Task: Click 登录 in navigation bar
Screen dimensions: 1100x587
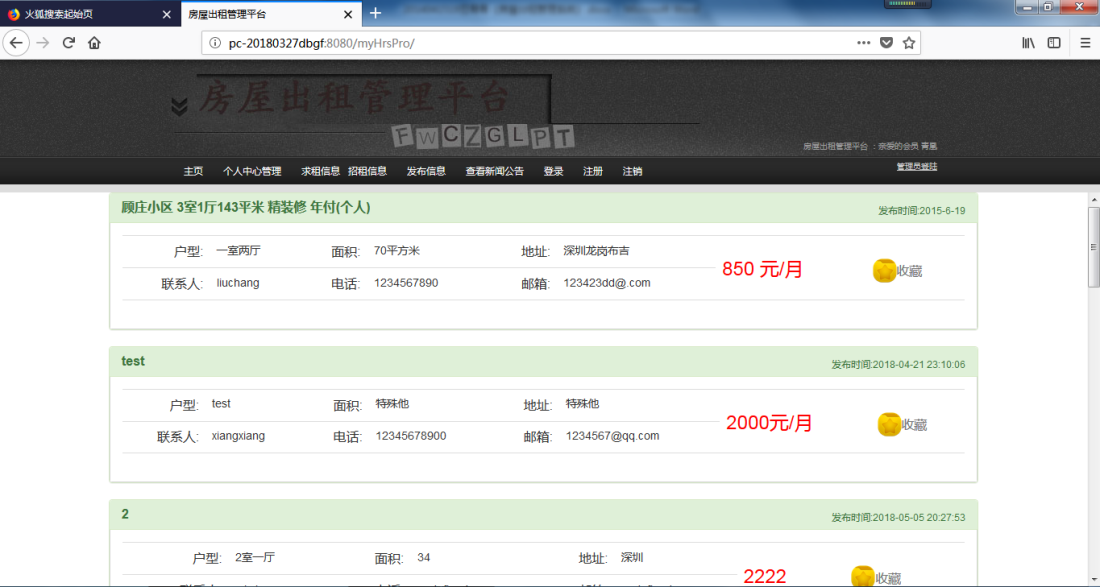Action: coord(553,171)
